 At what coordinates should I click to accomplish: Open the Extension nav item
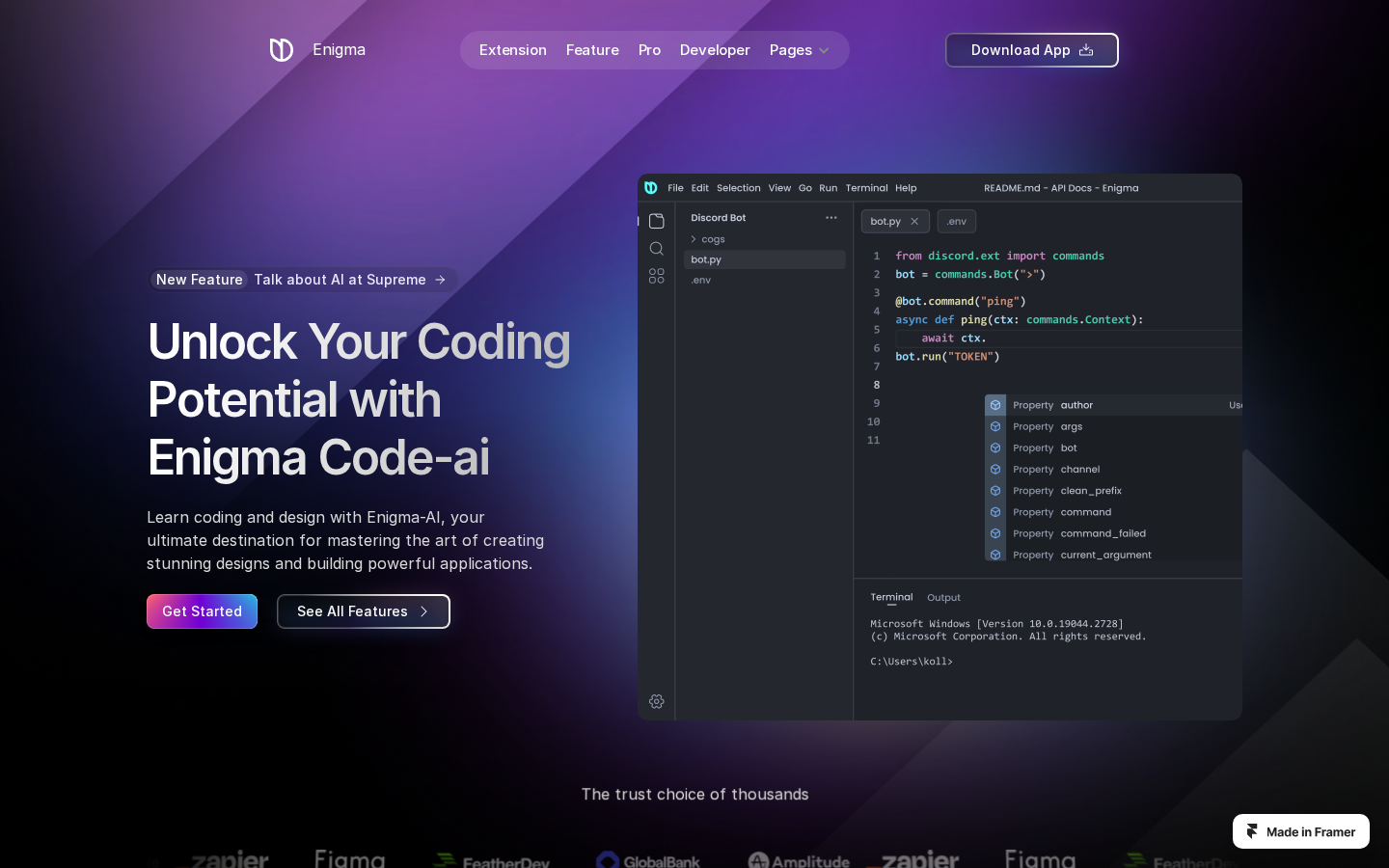[x=513, y=50]
